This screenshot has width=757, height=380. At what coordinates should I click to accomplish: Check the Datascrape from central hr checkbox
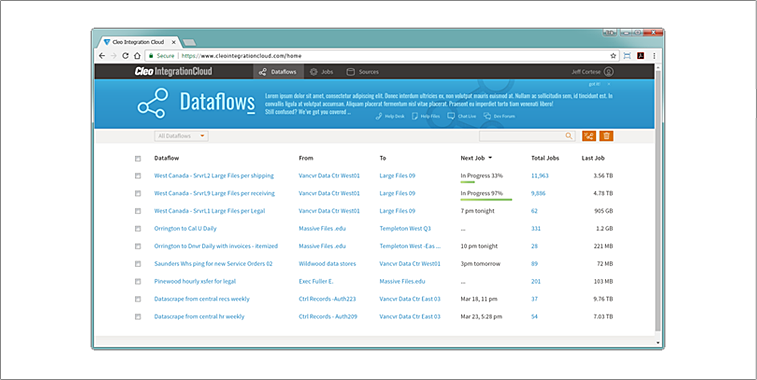point(138,317)
